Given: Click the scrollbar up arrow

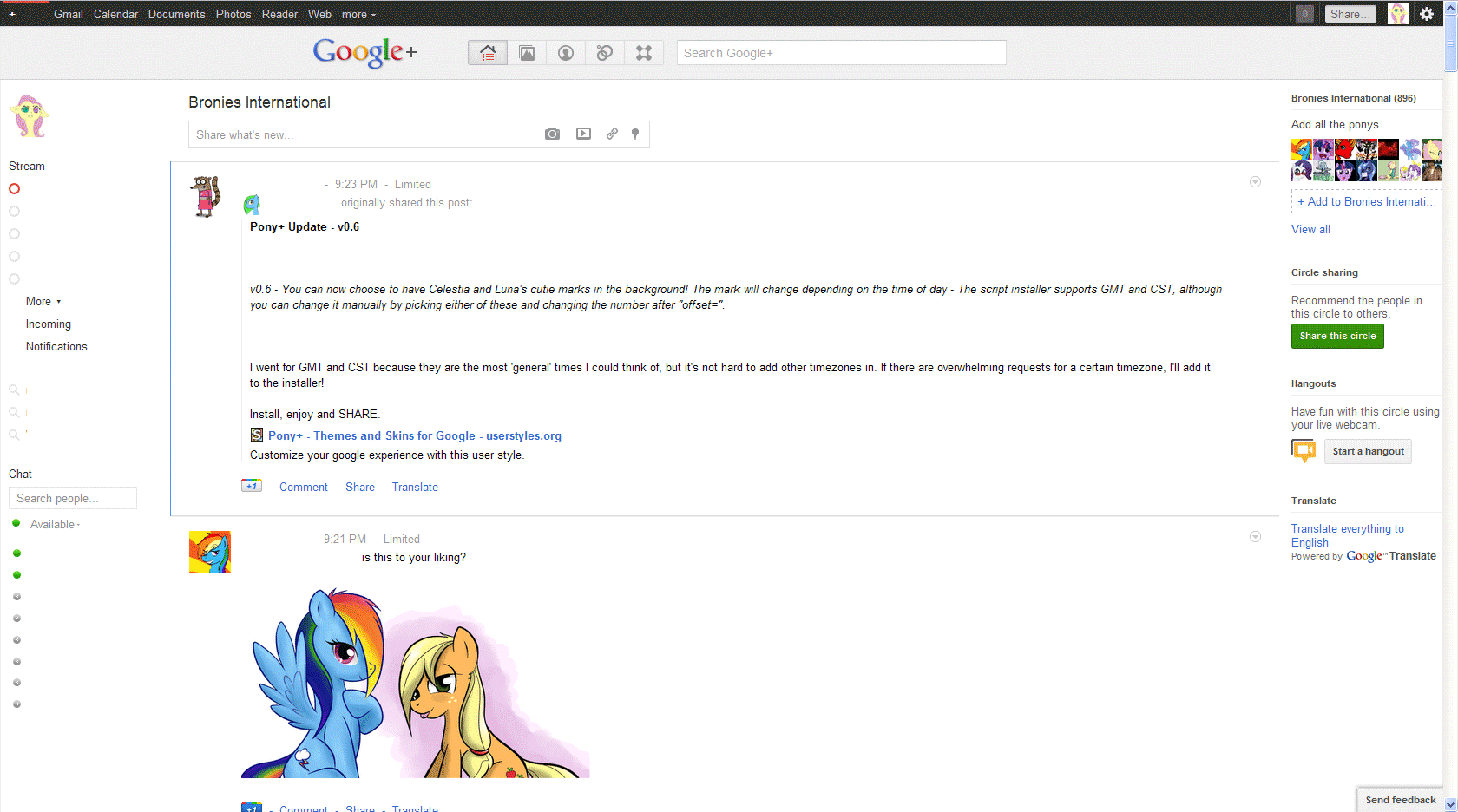Looking at the screenshot, I should click(x=1450, y=7).
